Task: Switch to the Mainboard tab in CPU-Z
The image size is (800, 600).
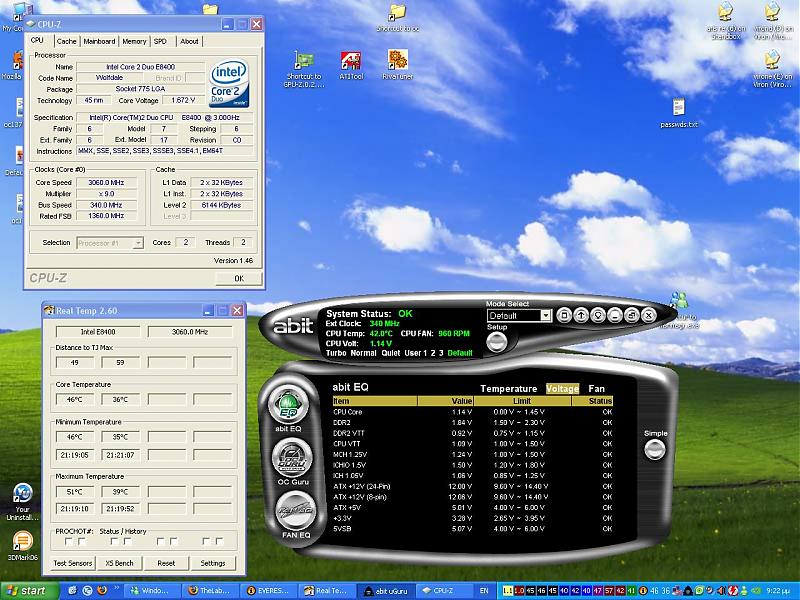Action: [x=99, y=41]
